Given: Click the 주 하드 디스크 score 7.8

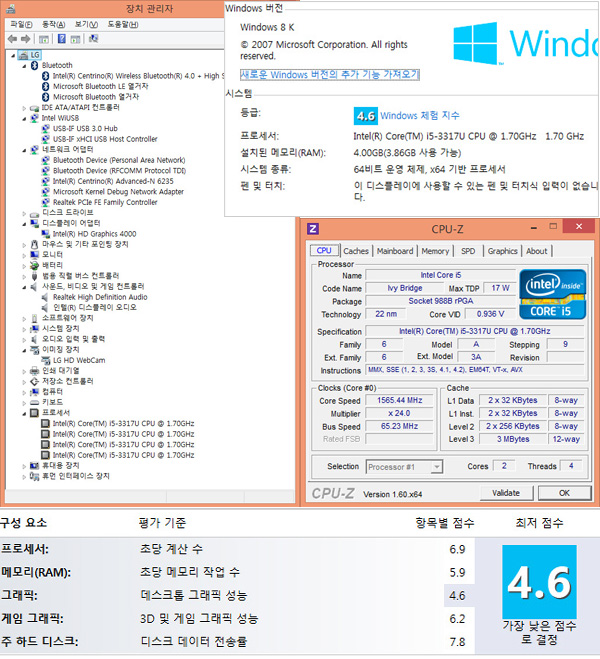Looking at the screenshot, I should click(458, 642).
